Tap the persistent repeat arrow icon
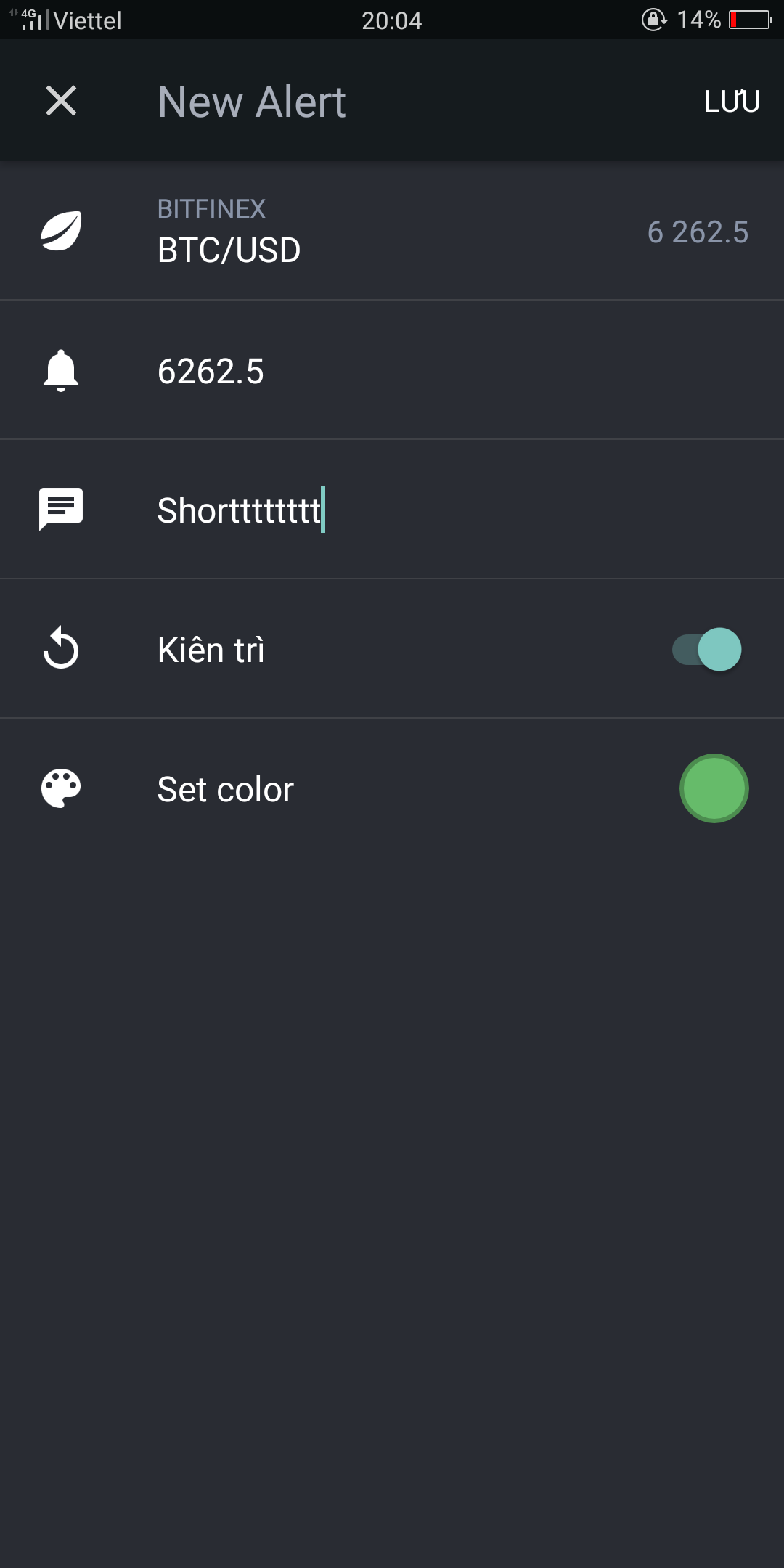Image resolution: width=784 pixels, height=1568 pixels. click(61, 648)
